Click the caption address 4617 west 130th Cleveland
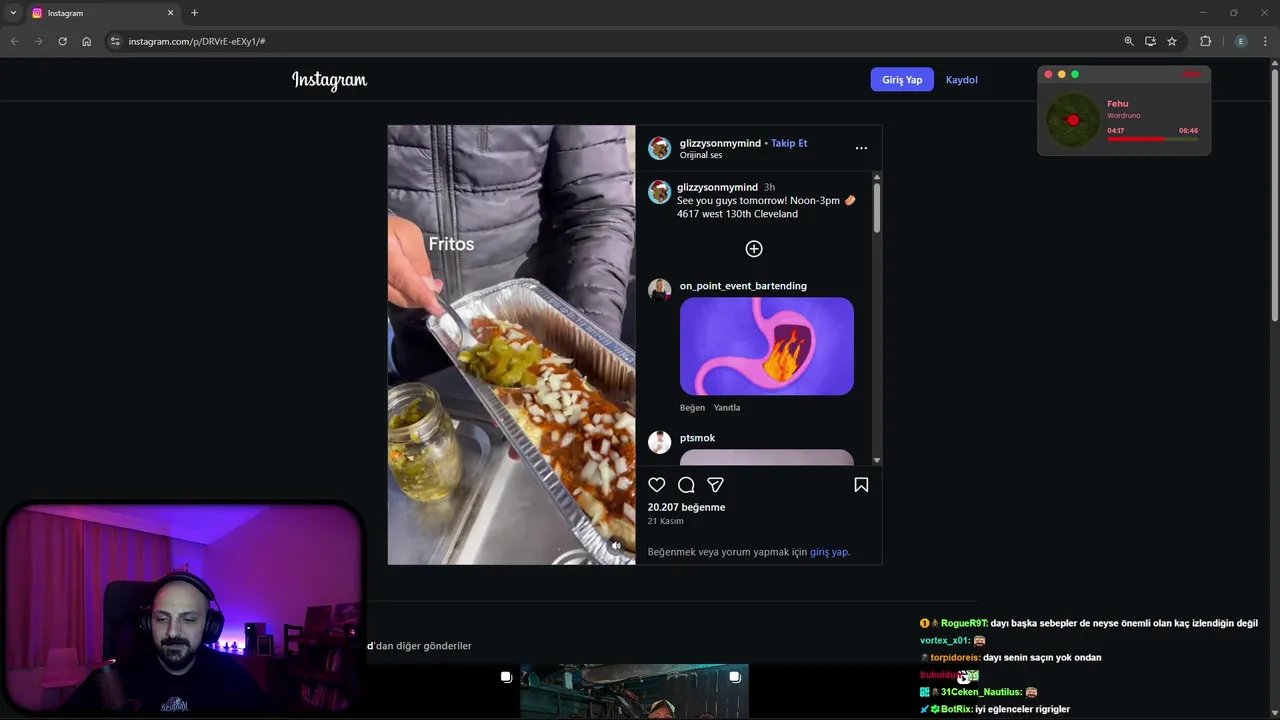 coord(737,214)
